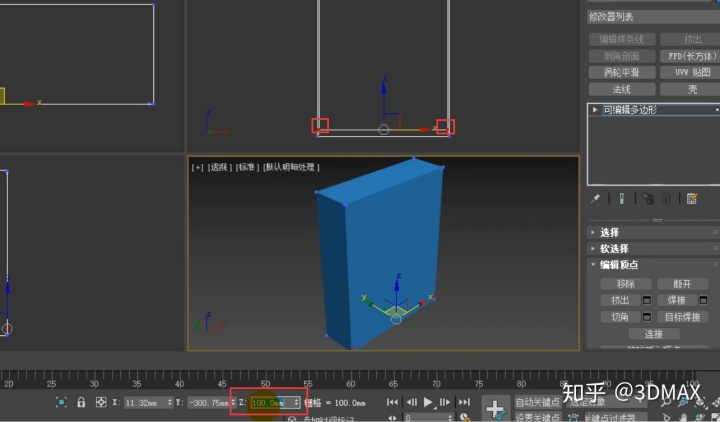The image size is (720, 422).
Task: Toggle the 设置关键点 set key mode button
Action: 538,417
